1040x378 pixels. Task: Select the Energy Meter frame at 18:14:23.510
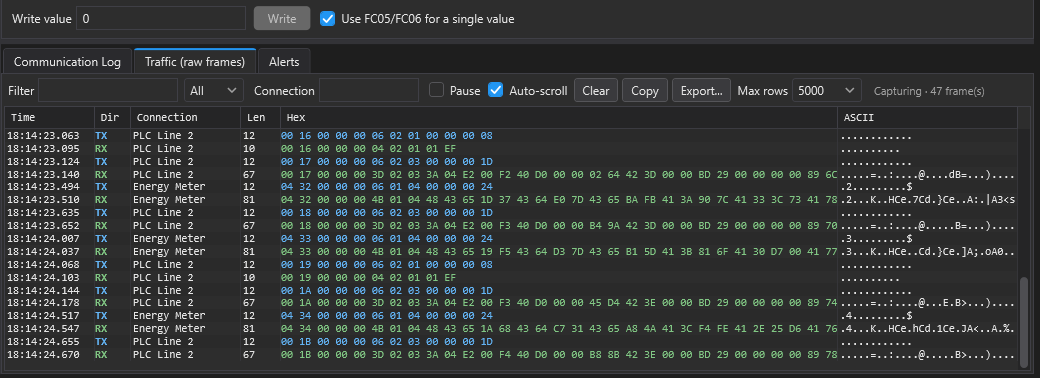(511, 200)
